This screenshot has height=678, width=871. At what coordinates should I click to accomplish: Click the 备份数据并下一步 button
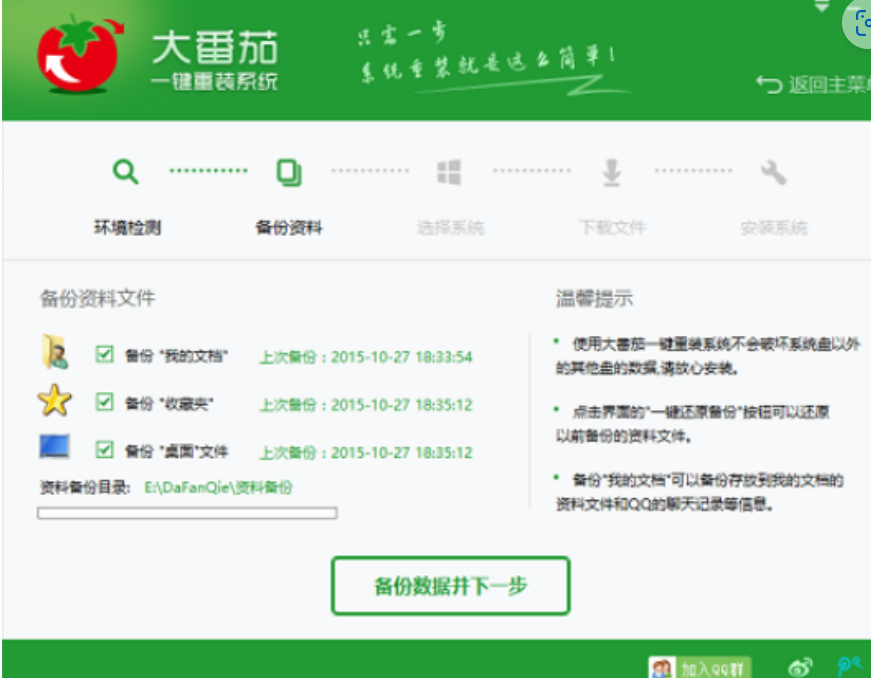(450, 586)
